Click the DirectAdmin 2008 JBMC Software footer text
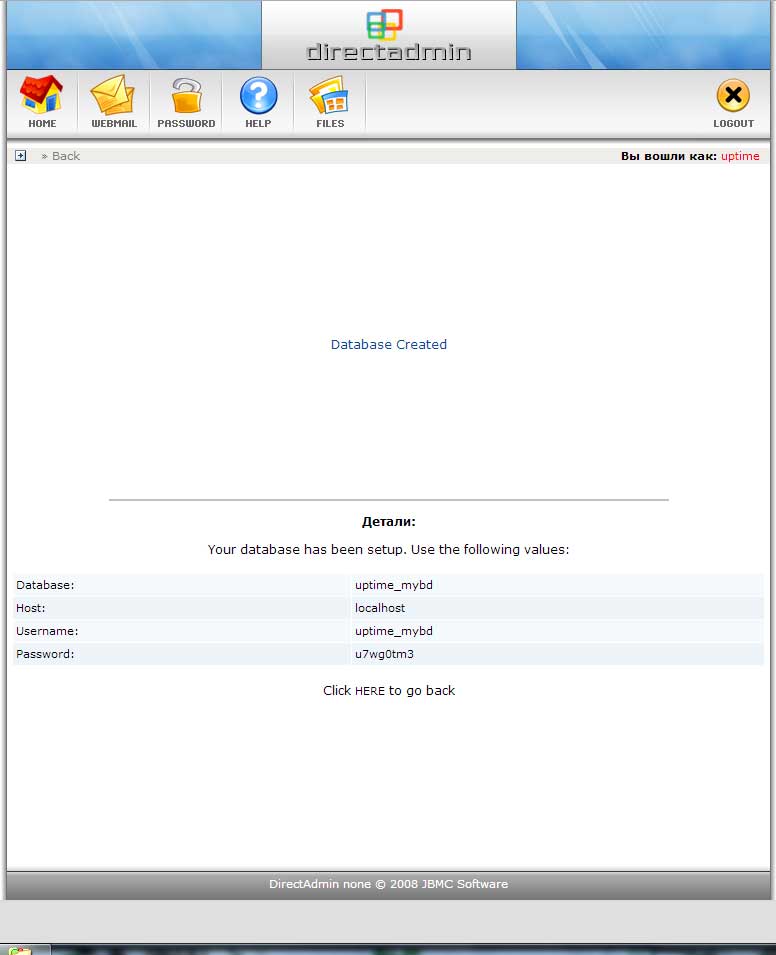The height and width of the screenshot is (955, 776). coord(389,884)
